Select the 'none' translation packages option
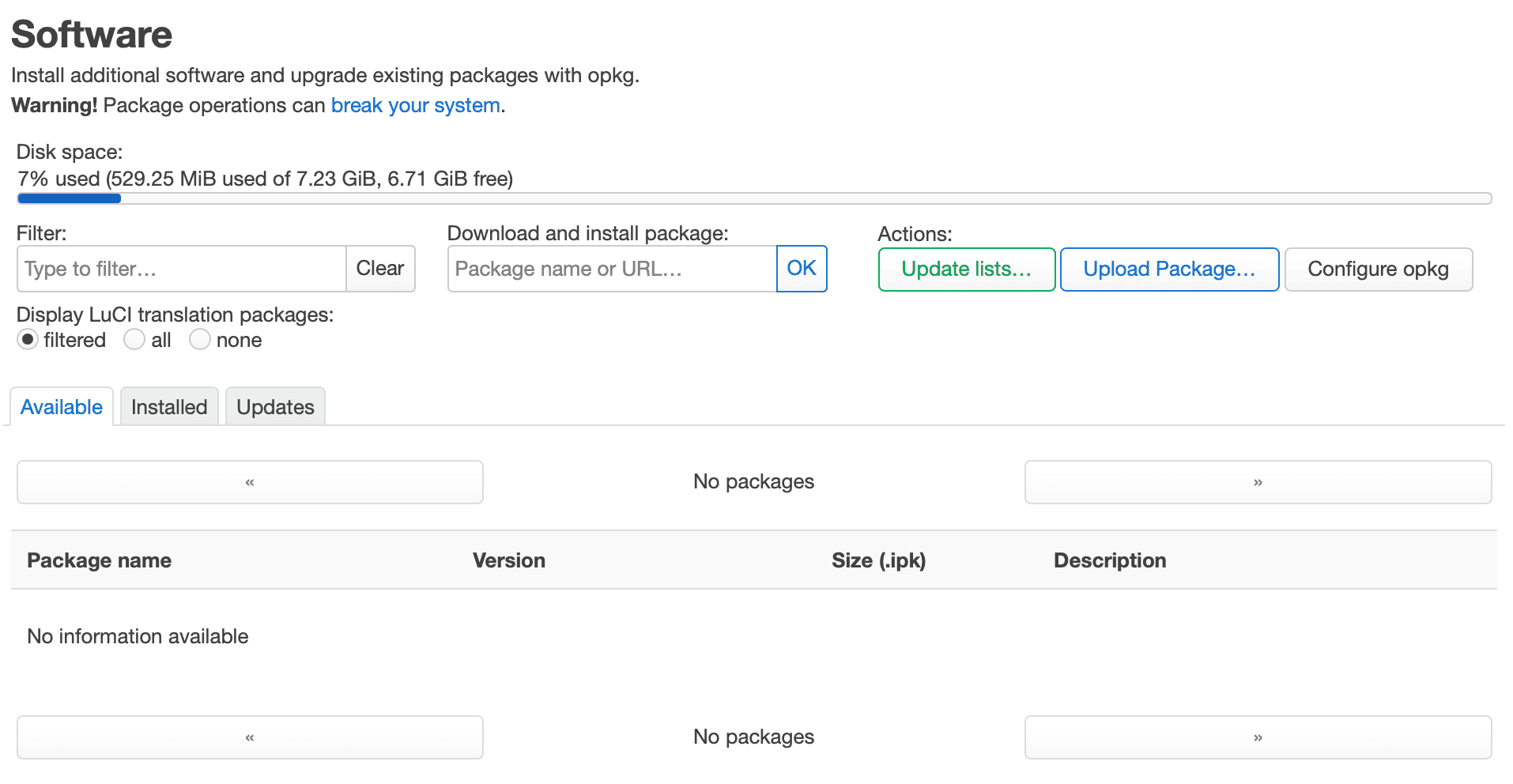1513x784 pixels. tap(200, 340)
